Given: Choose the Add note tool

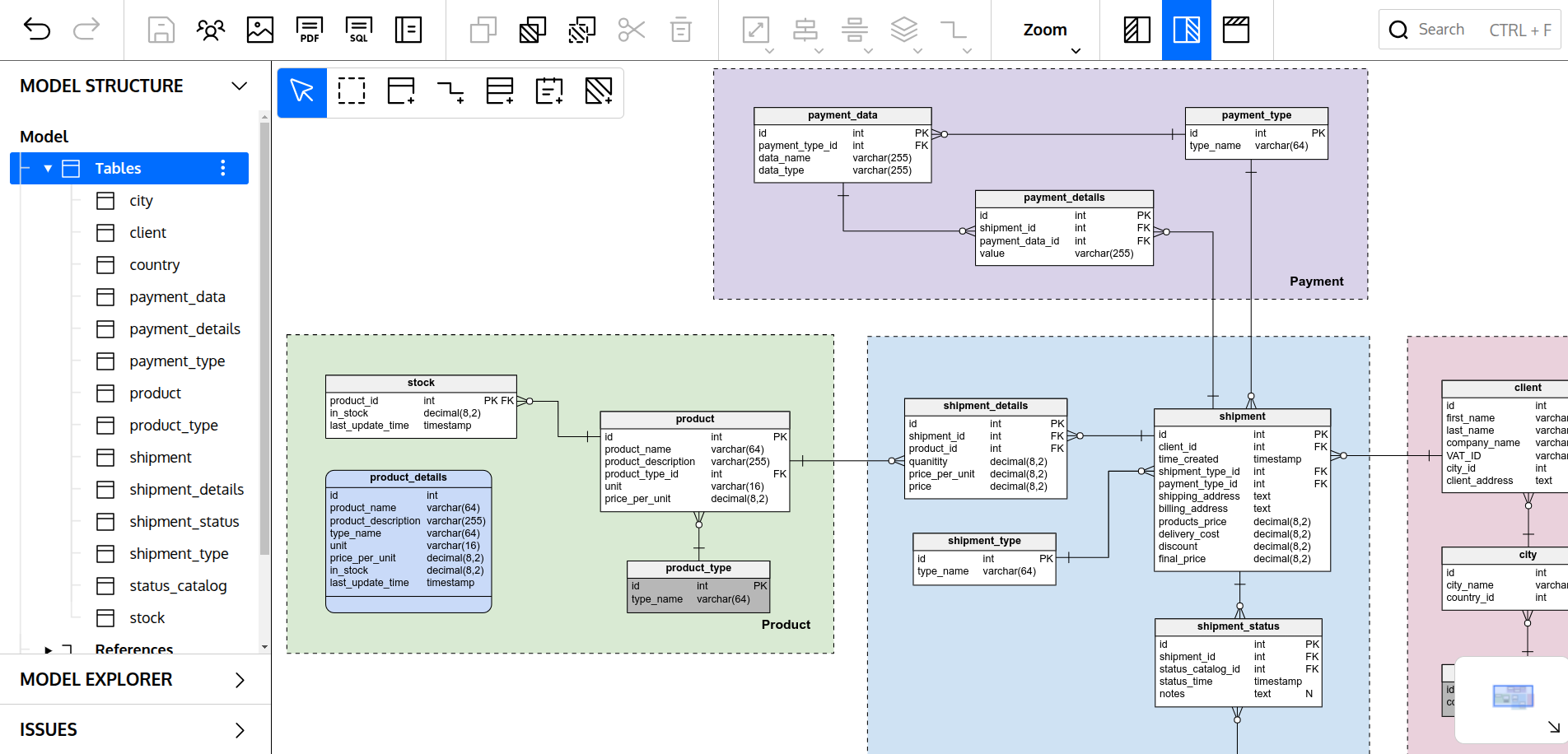Looking at the screenshot, I should coord(549,91).
